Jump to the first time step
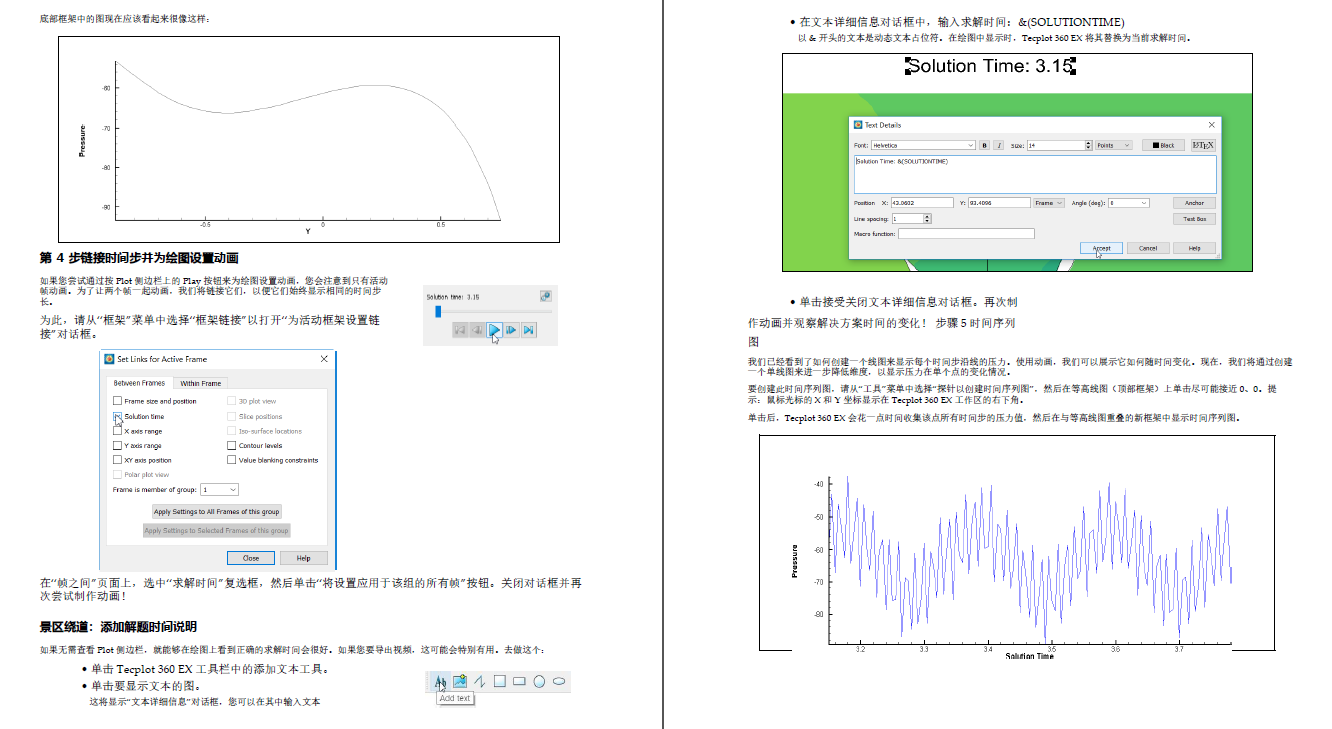Screen dimensions: 1332x729 click(x=460, y=329)
